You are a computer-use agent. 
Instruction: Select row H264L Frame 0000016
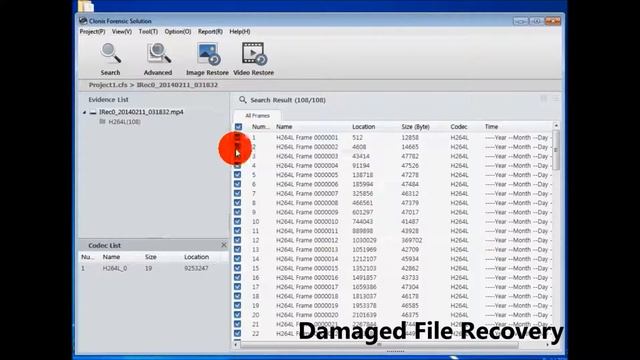(393, 278)
